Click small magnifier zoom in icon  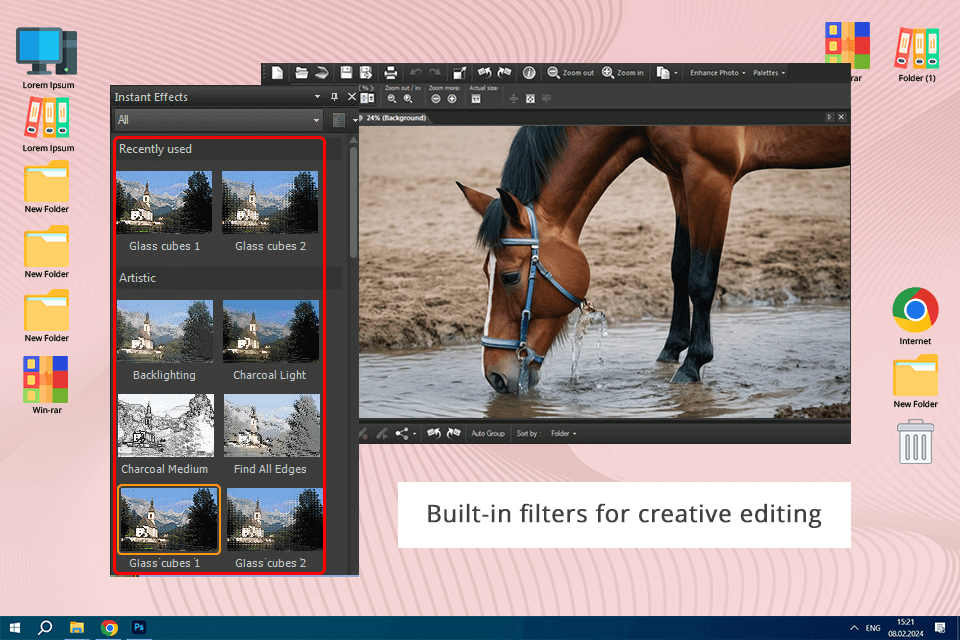tap(408, 99)
